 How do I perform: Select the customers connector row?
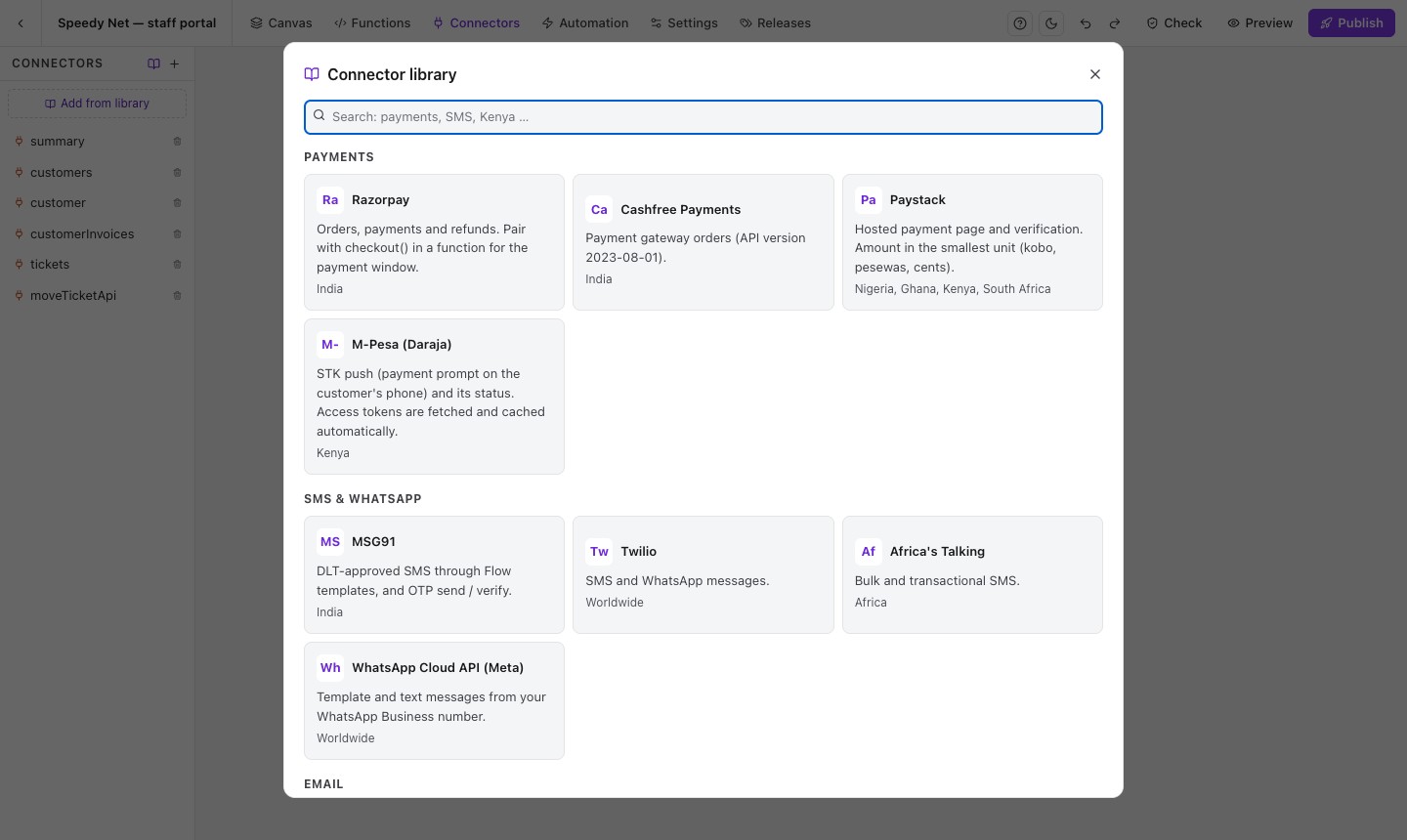[97, 173]
